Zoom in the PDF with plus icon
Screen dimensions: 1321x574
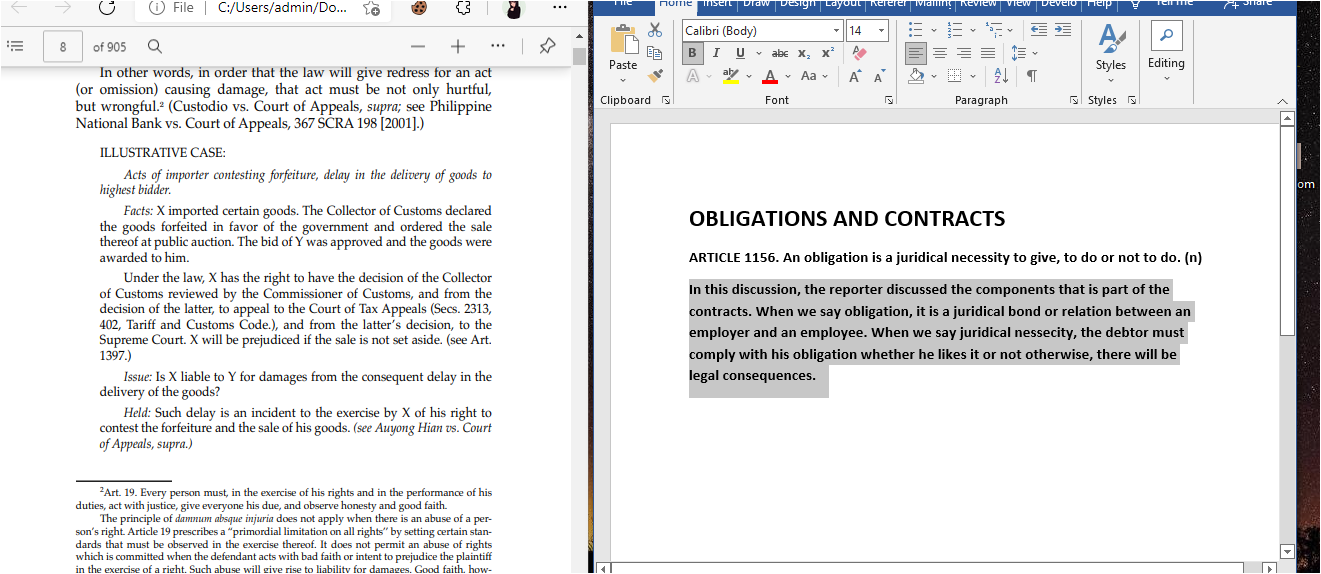coord(458,46)
